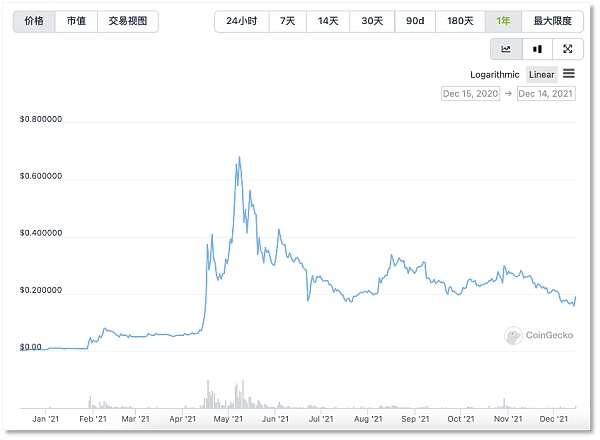Select the 7天 time range
This screenshot has height=440, width=600.
coord(287,21)
